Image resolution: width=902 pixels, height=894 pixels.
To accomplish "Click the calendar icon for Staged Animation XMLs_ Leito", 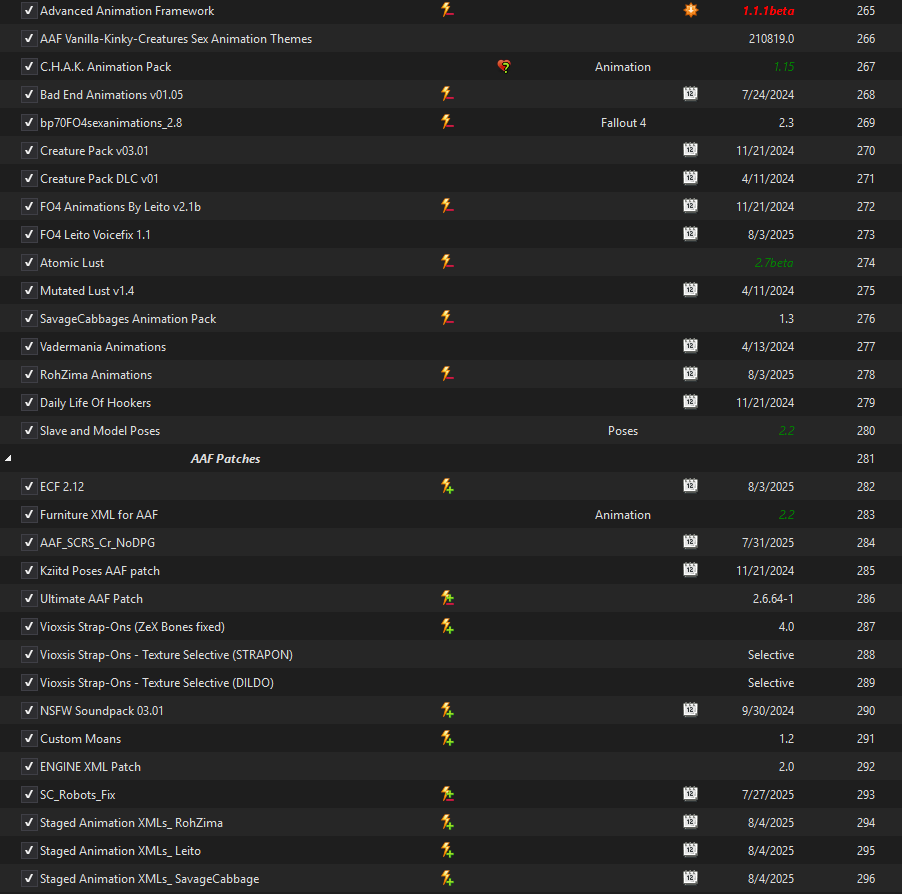I will (690, 850).
